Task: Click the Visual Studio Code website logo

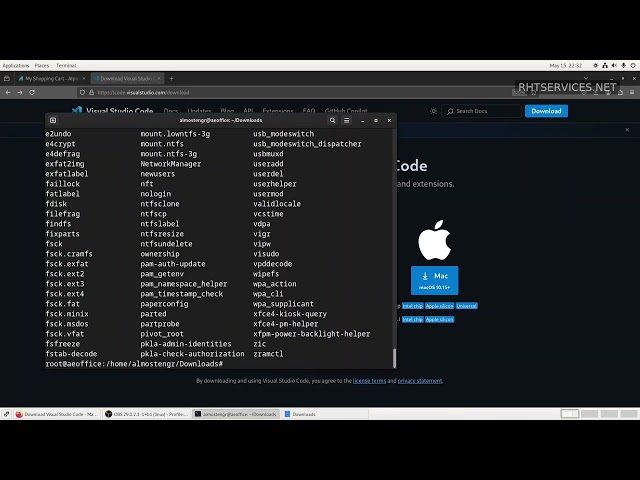Action: (x=112, y=111)
